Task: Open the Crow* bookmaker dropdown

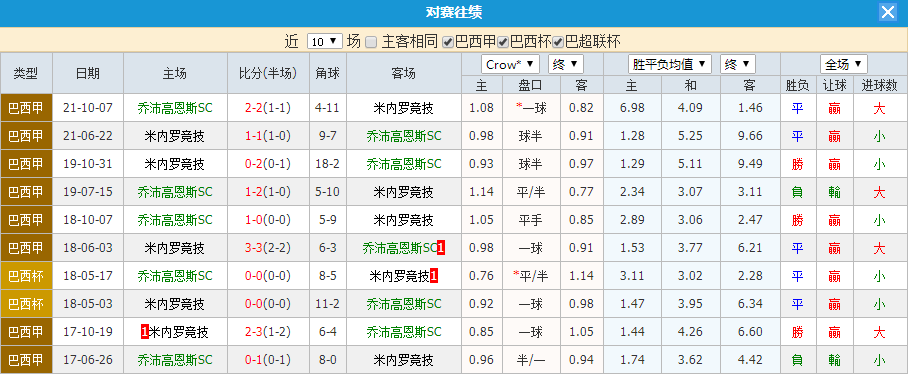Action: 510,64
